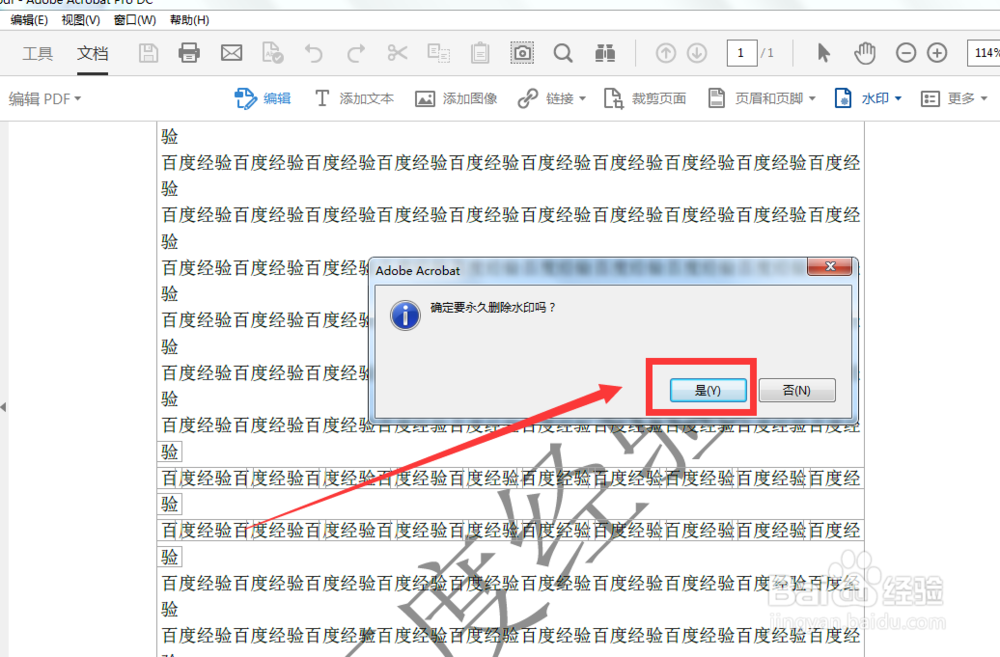Click the binoculars advanced search icon

pos(605,53)
